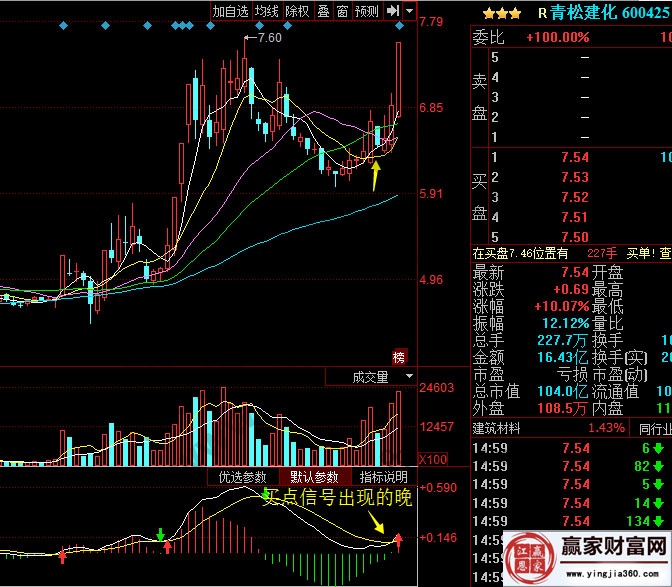
Task: Select the 默认参数 tab
Action: (x=314, y=477)
